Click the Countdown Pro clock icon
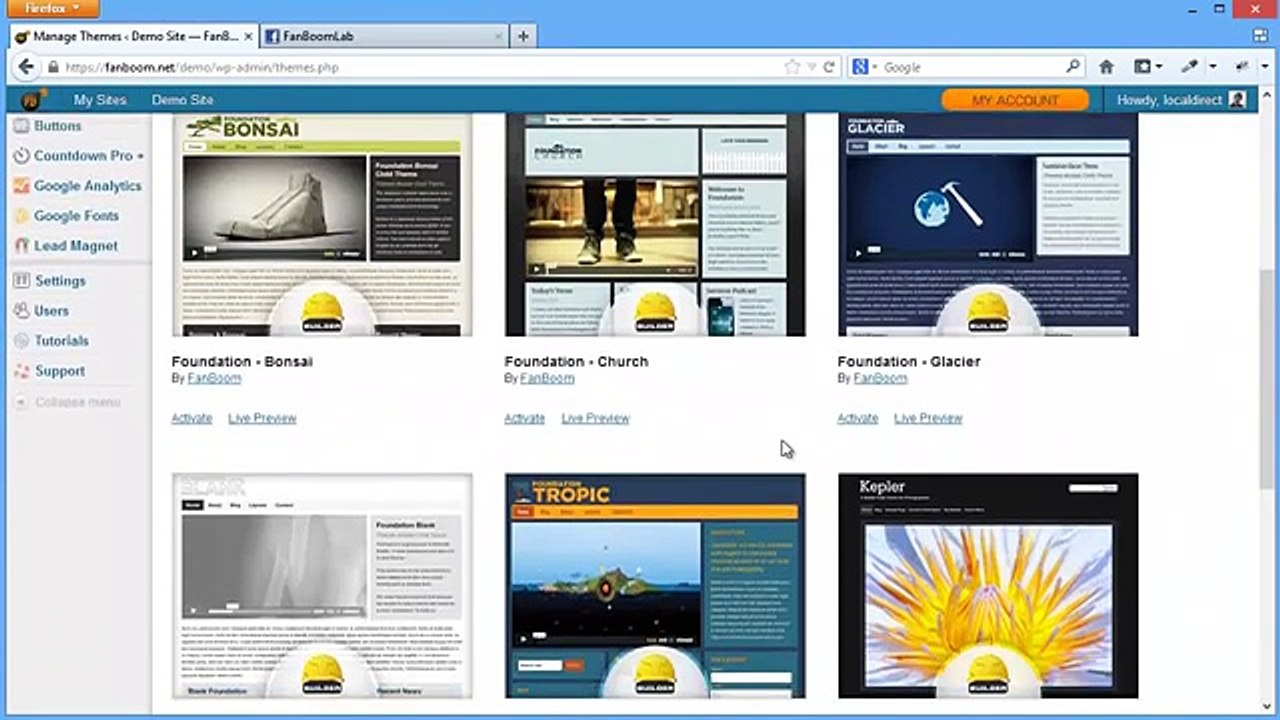Screen dimensions: 1280x720 point(21,156)
